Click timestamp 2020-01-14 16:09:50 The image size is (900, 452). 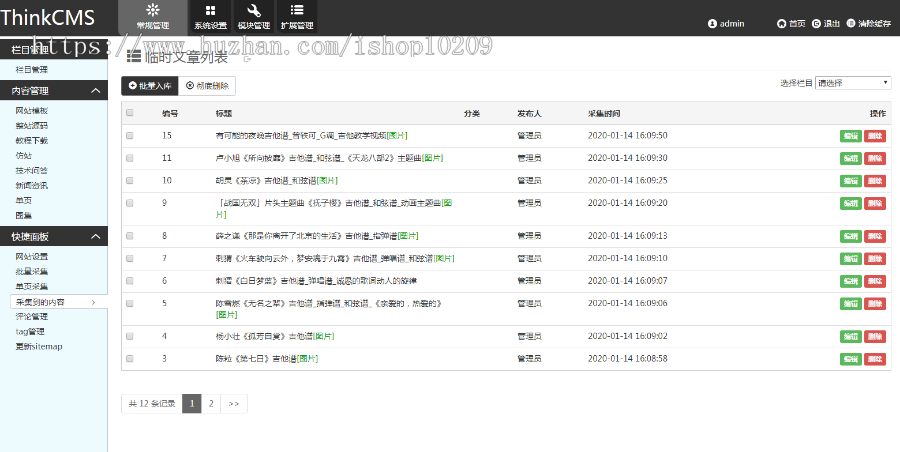coord(627,136)
